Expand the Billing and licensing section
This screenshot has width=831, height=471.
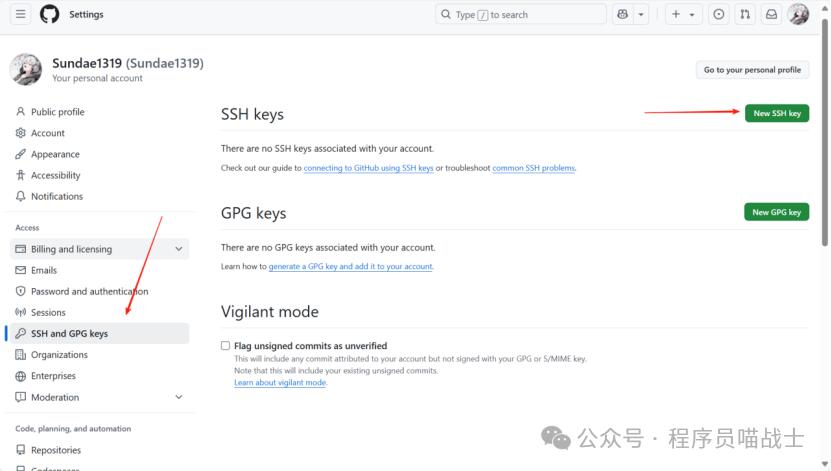(179, 249)
